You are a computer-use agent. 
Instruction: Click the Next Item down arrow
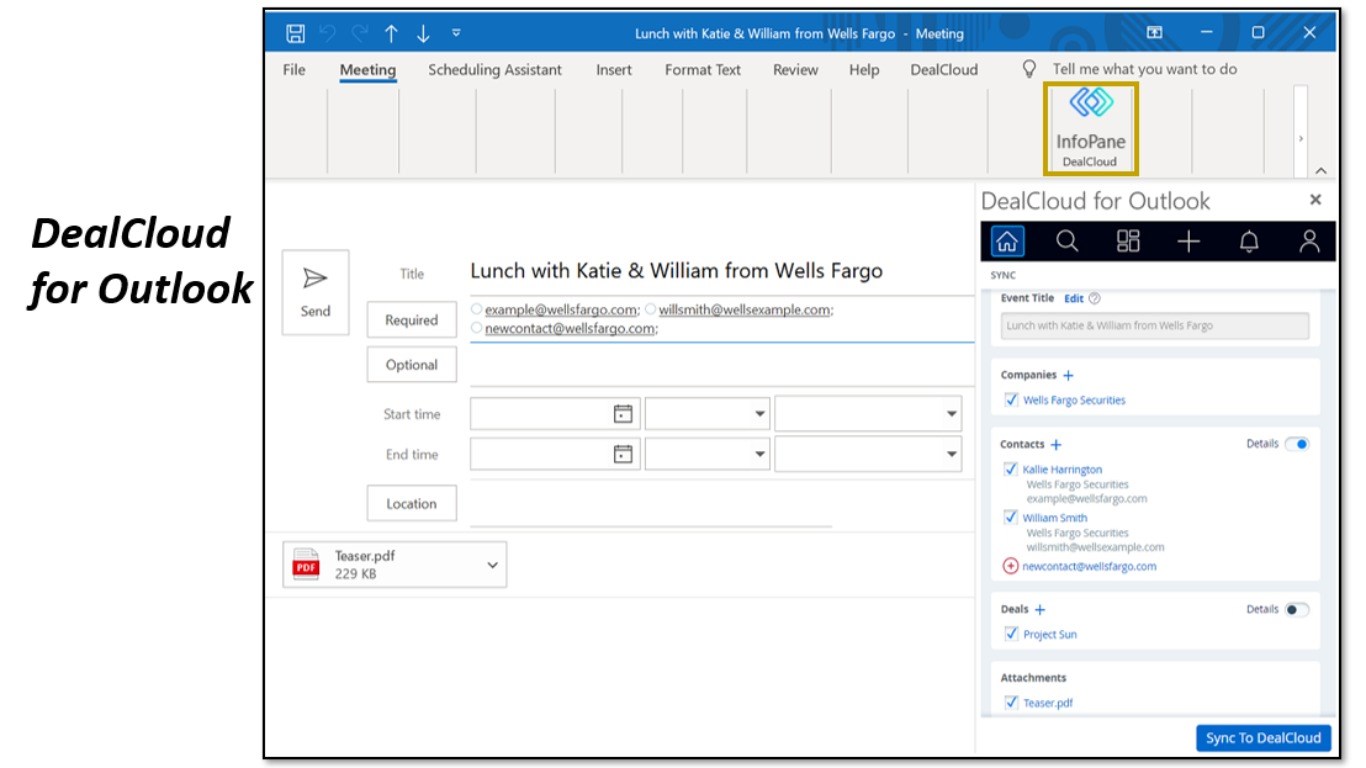(x=423, y=33)
